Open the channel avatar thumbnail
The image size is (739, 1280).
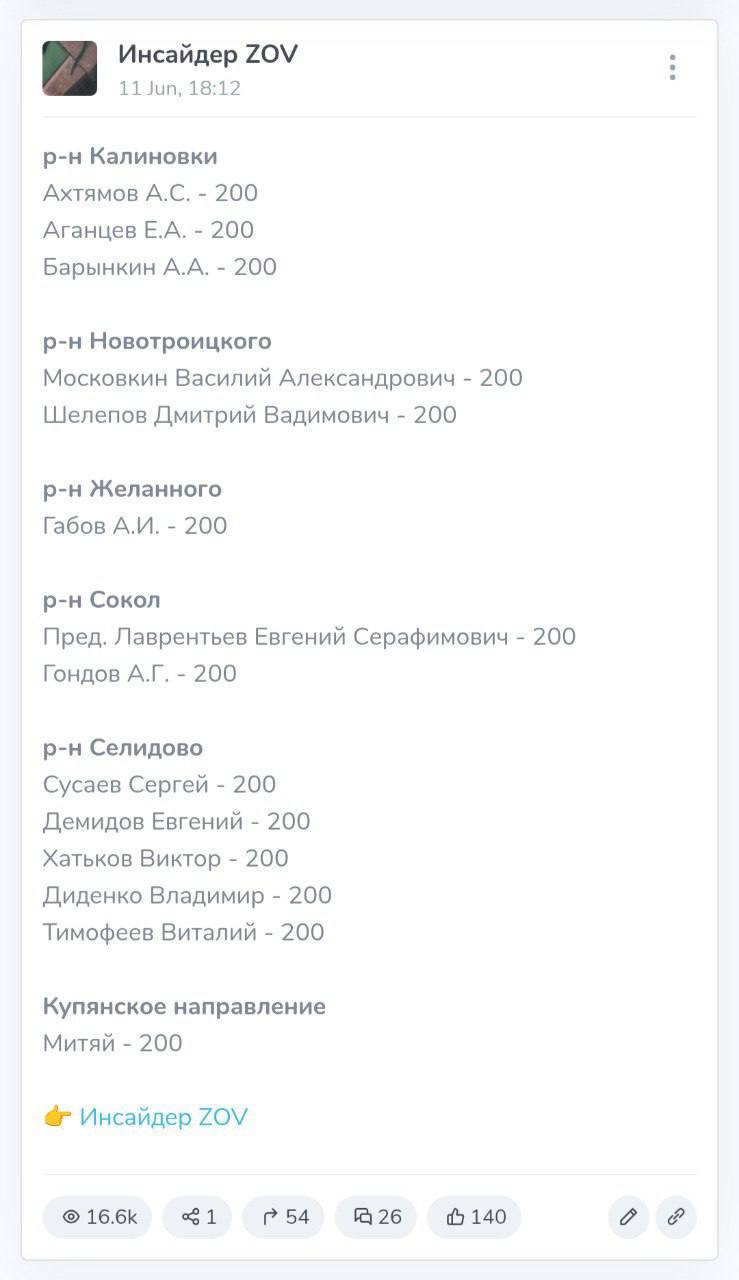tap(70, 68)
